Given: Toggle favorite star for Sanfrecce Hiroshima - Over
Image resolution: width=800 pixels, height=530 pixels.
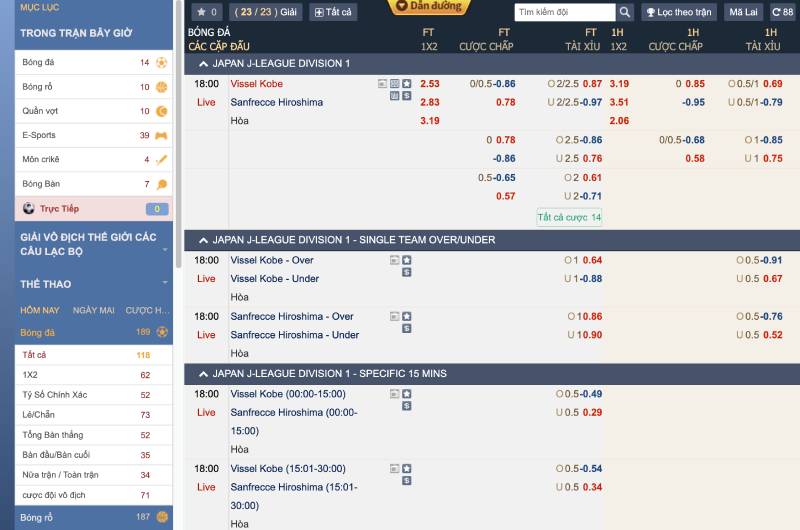Looking at the screenshot, I should pos(407,316).
